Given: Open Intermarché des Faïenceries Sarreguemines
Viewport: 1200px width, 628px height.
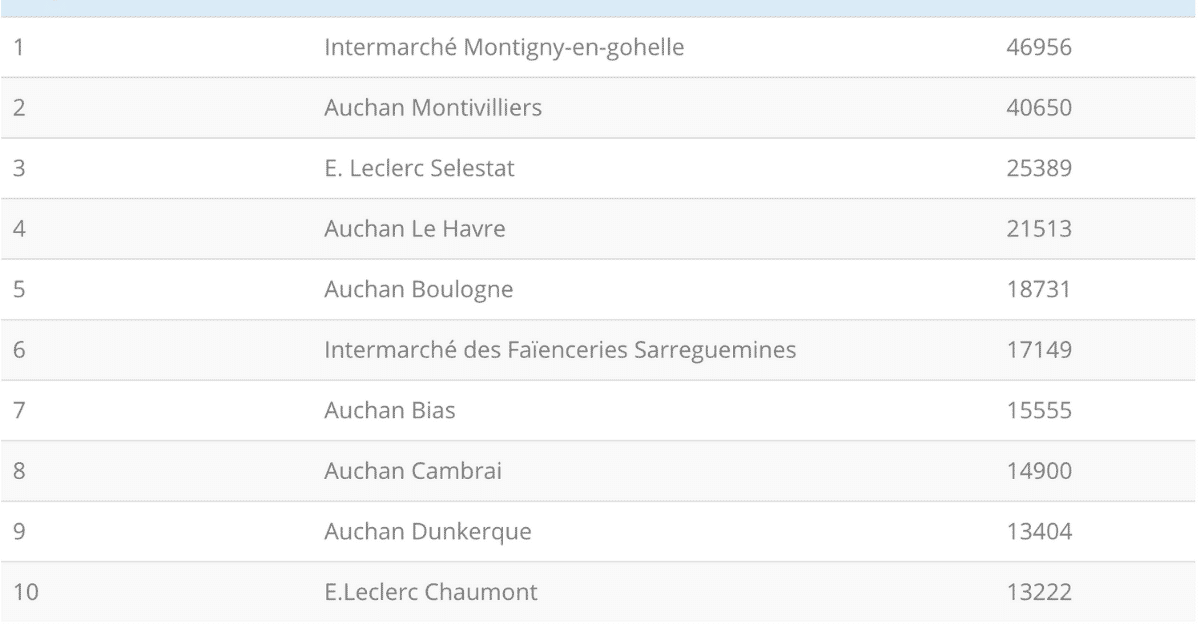Looking at the screenshot, I should 560,350.
